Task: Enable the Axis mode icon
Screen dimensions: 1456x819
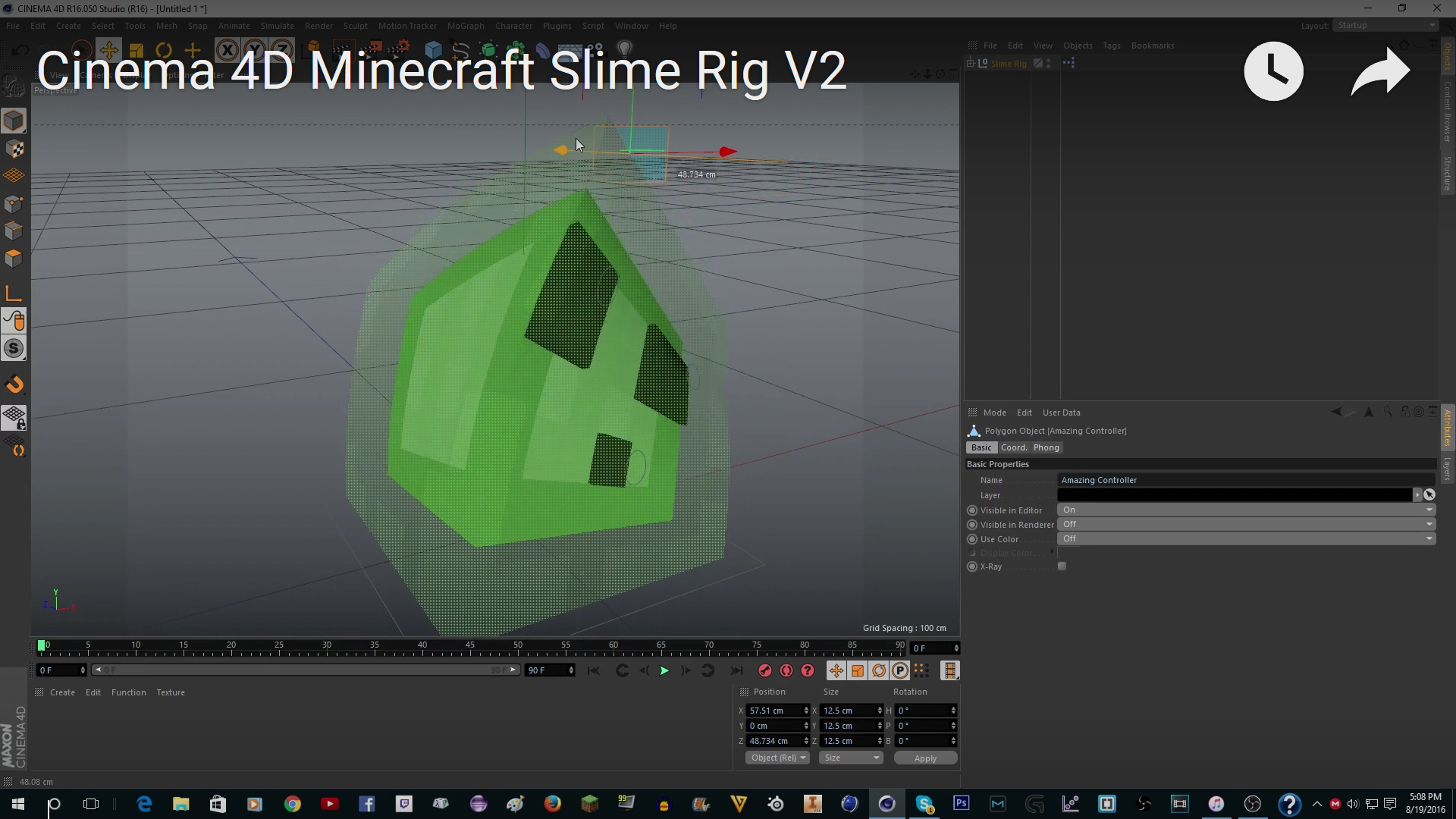Action: point(14,293)
